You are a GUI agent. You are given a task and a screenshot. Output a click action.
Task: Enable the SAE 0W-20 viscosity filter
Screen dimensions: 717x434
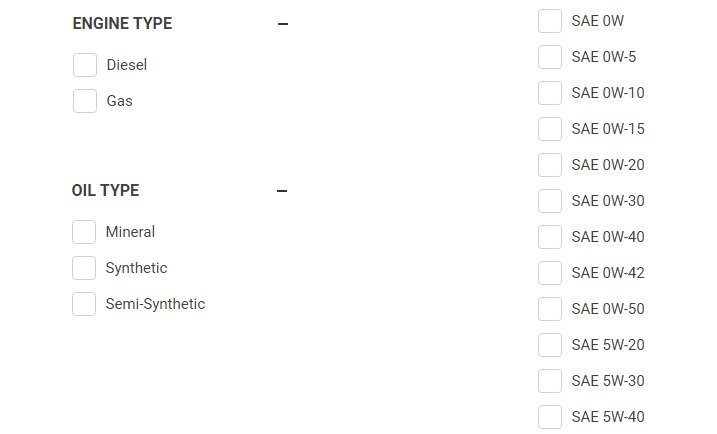(550, 165)
